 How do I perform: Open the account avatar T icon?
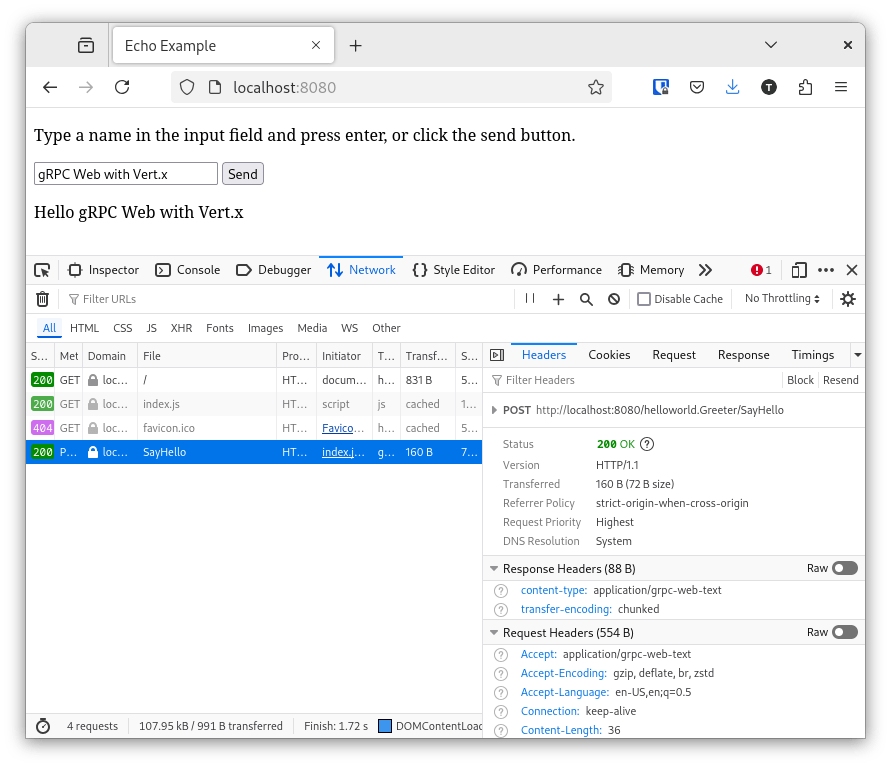click(x=769, y=87)
